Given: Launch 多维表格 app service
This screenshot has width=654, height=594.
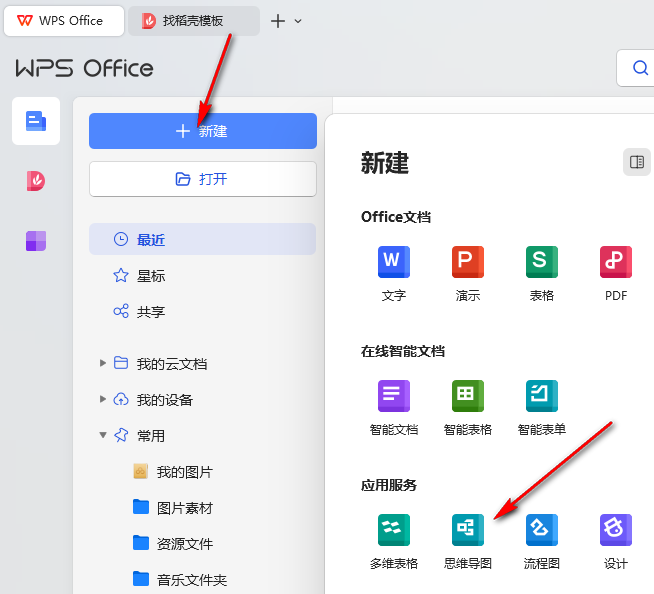Looking at the screenshot, I should 394,542.
